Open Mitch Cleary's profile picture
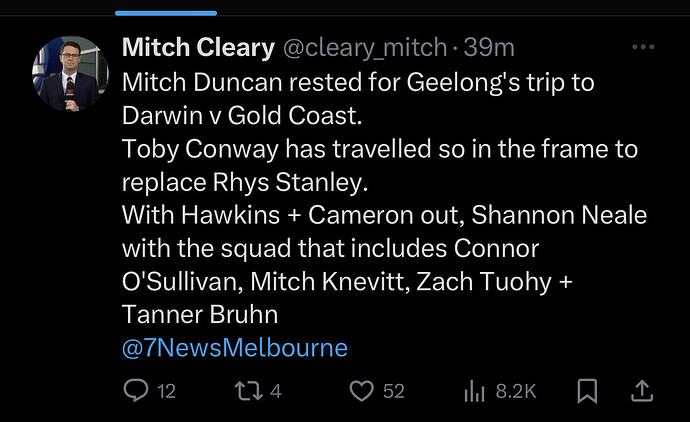This screenshot has width=690, height=422. (70, 73)
